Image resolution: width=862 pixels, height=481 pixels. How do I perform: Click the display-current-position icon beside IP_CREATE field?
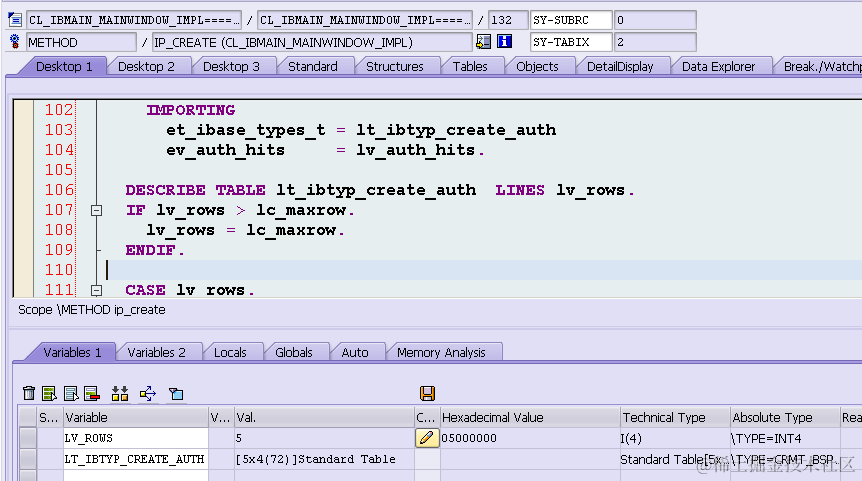pos(483,41)
